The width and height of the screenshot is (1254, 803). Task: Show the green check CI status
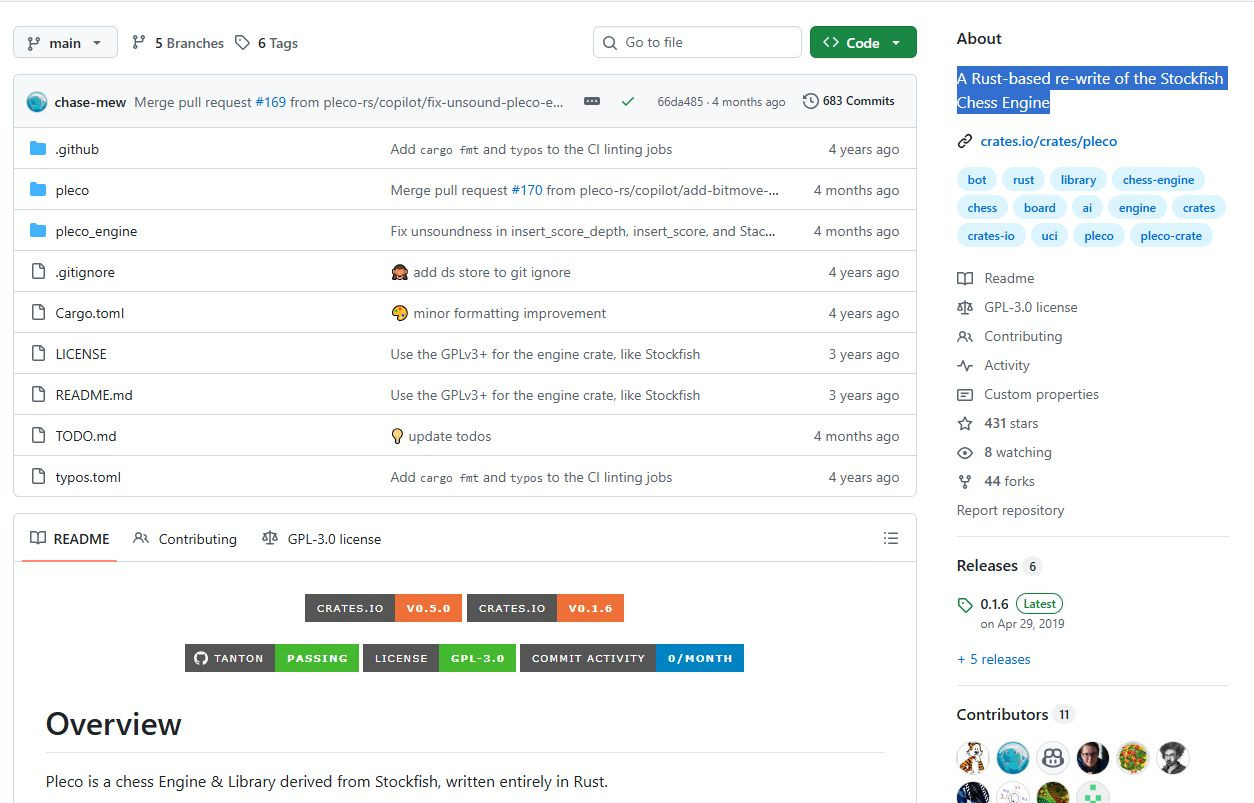tap(628, 101)
